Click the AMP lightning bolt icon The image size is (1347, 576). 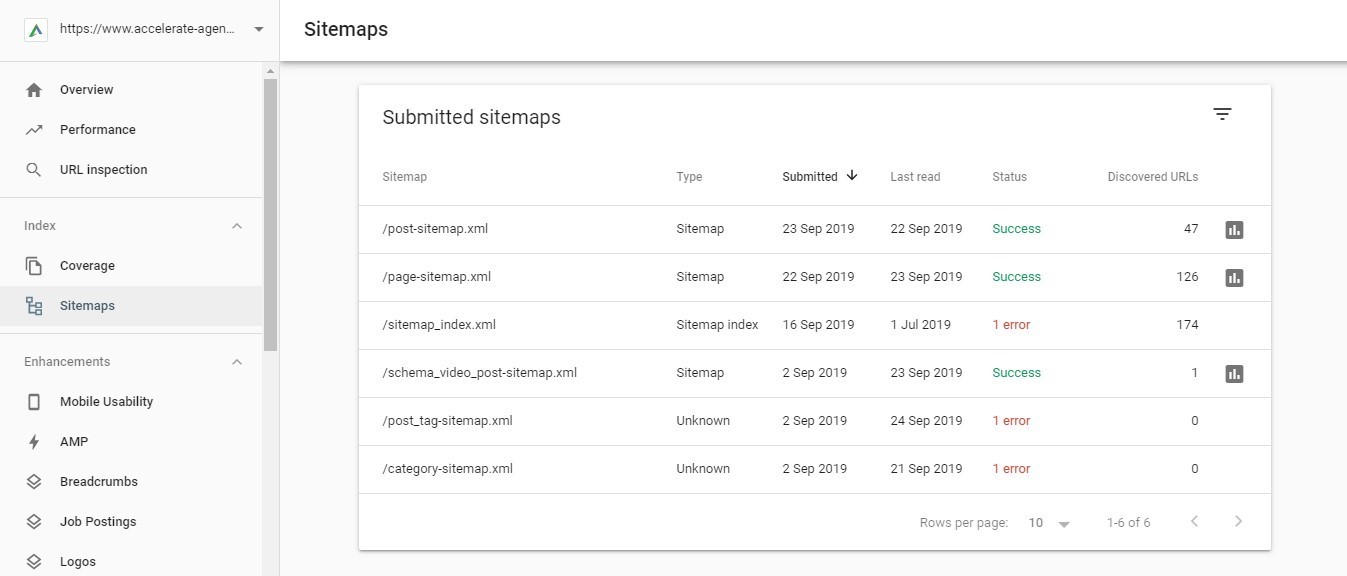point(34,442)
